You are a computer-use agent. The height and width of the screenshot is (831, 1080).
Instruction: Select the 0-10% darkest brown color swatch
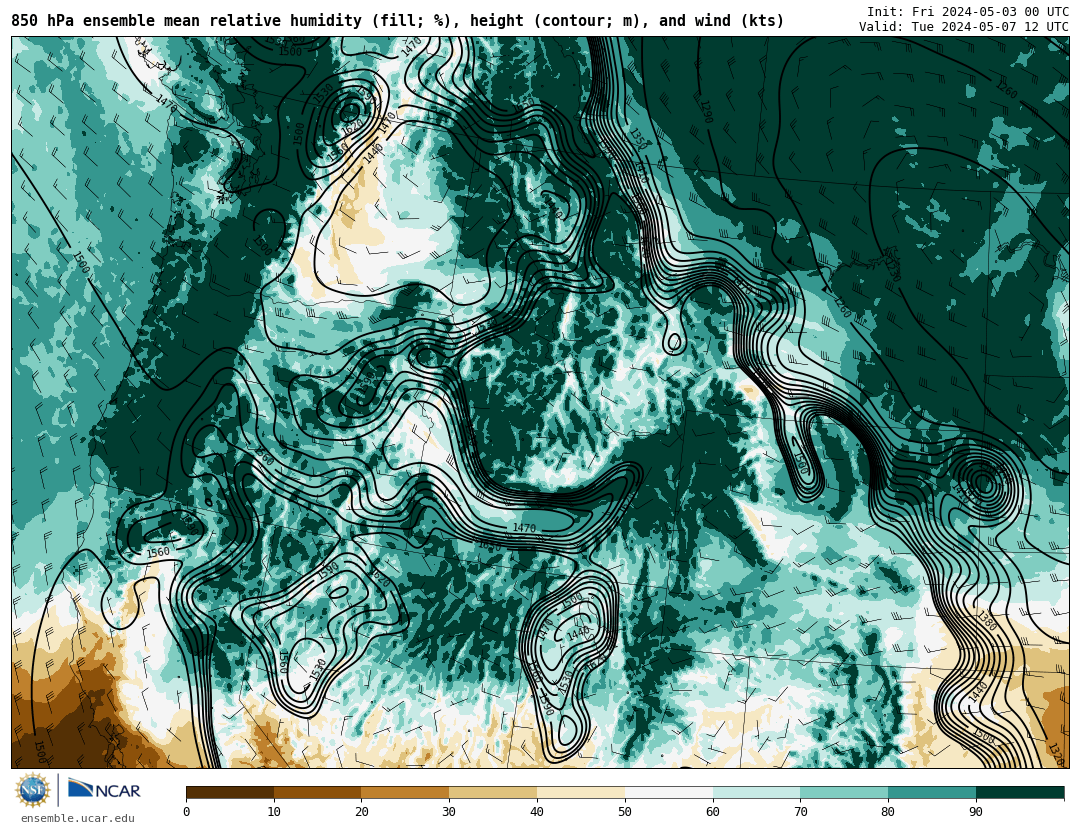tap(230, 792)
